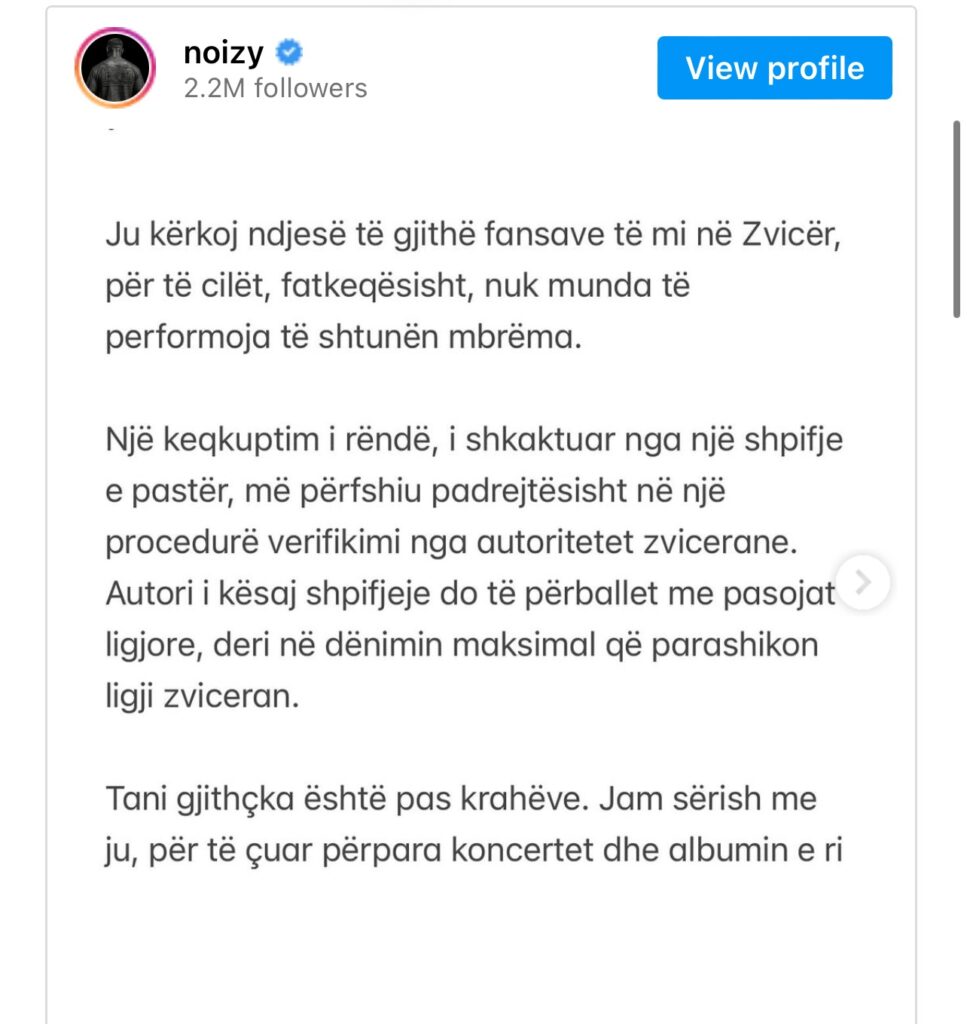Screen dimensions: 967x1024
Task: Open noizy's profile picture avatar
Action: click(116, 67)
